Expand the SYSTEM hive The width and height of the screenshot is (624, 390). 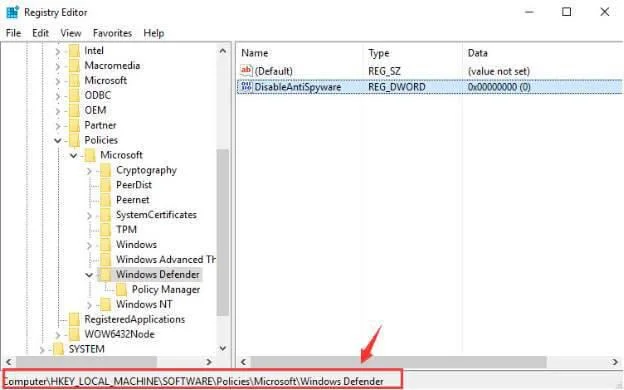pos(42,349)
